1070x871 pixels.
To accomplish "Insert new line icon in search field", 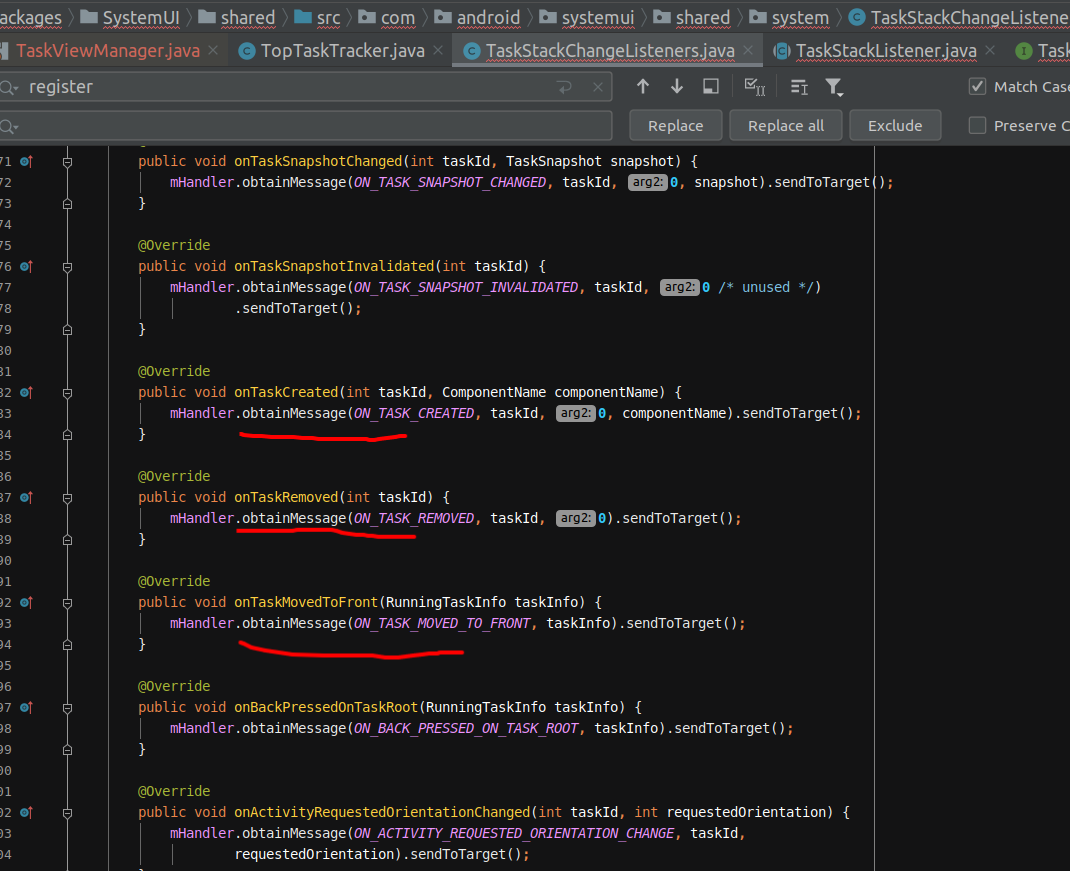I will click(564, 87).
